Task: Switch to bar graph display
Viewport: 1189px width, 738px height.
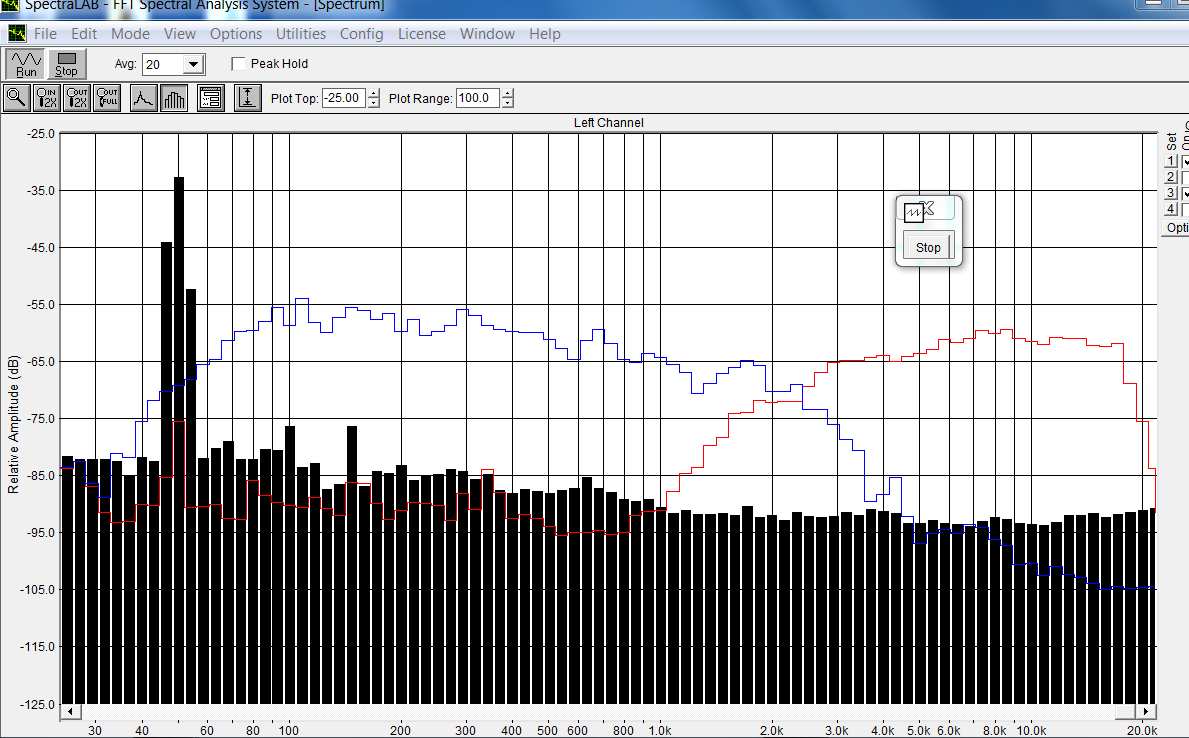Action: coord(174,98)
